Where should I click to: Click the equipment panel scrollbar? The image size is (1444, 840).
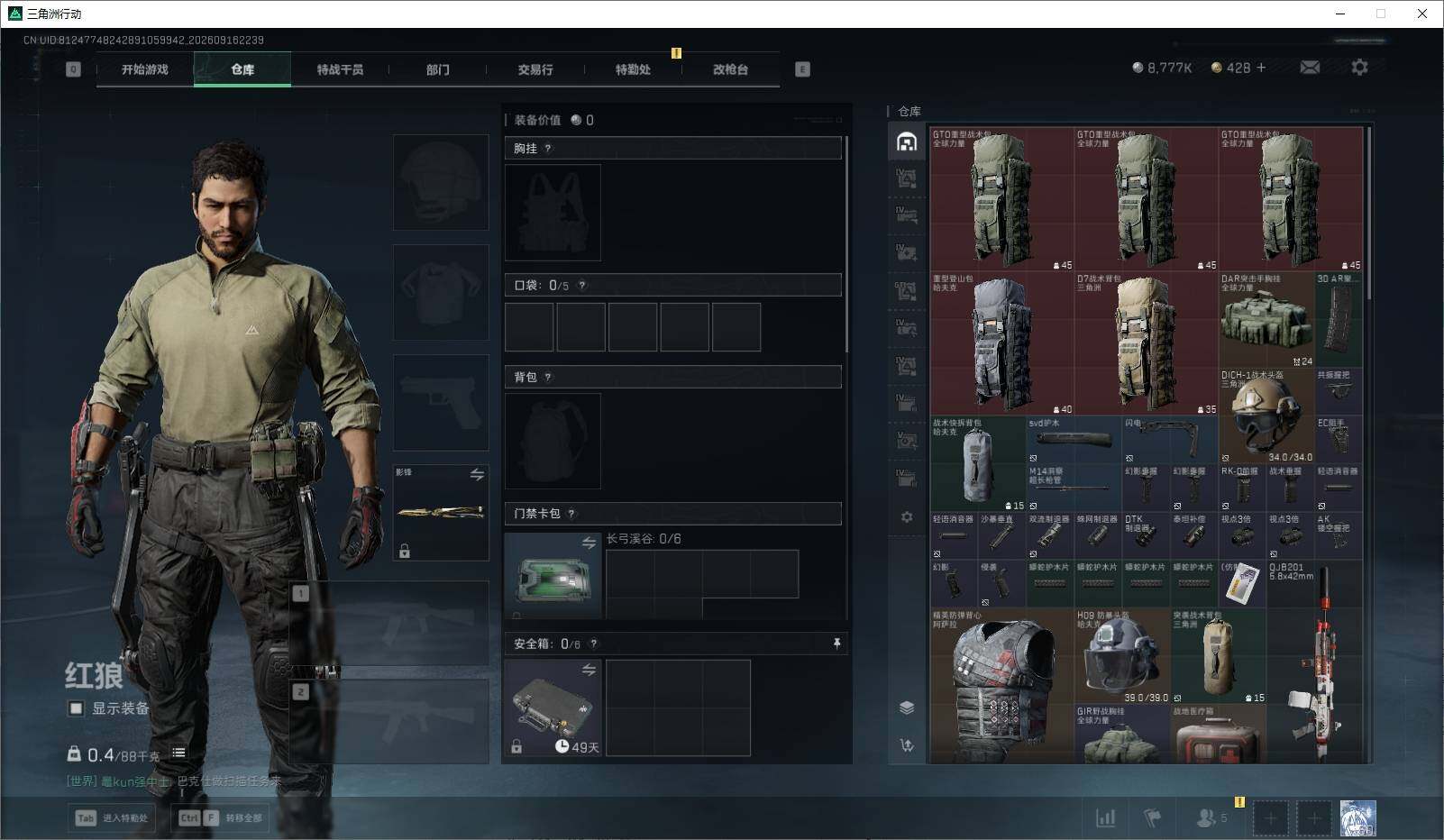pos(847,244)
